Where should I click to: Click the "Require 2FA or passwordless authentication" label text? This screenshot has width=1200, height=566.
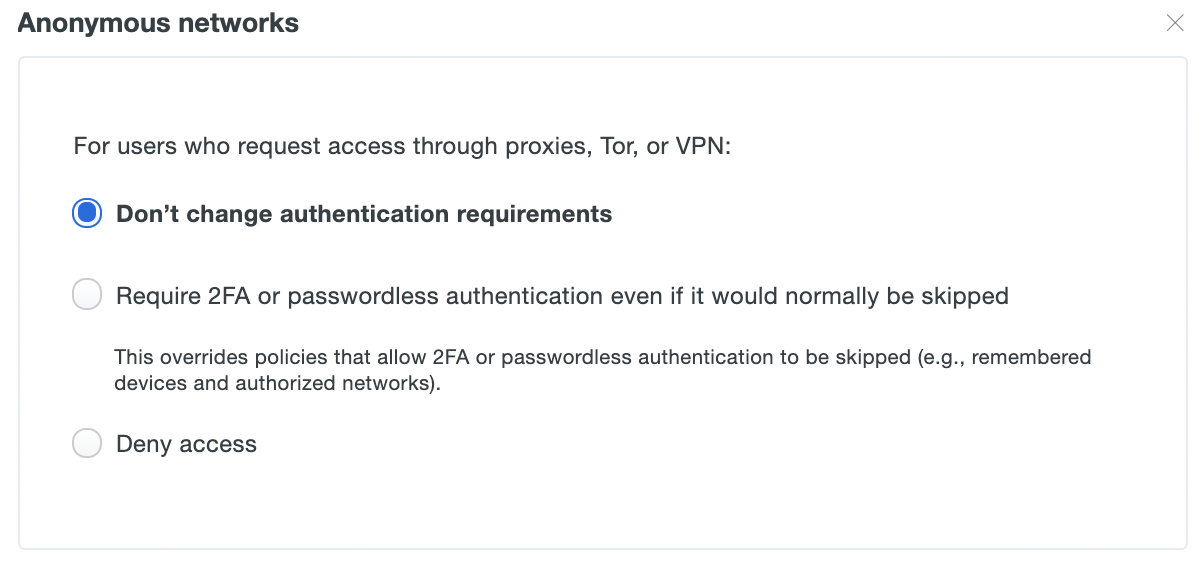562,296
